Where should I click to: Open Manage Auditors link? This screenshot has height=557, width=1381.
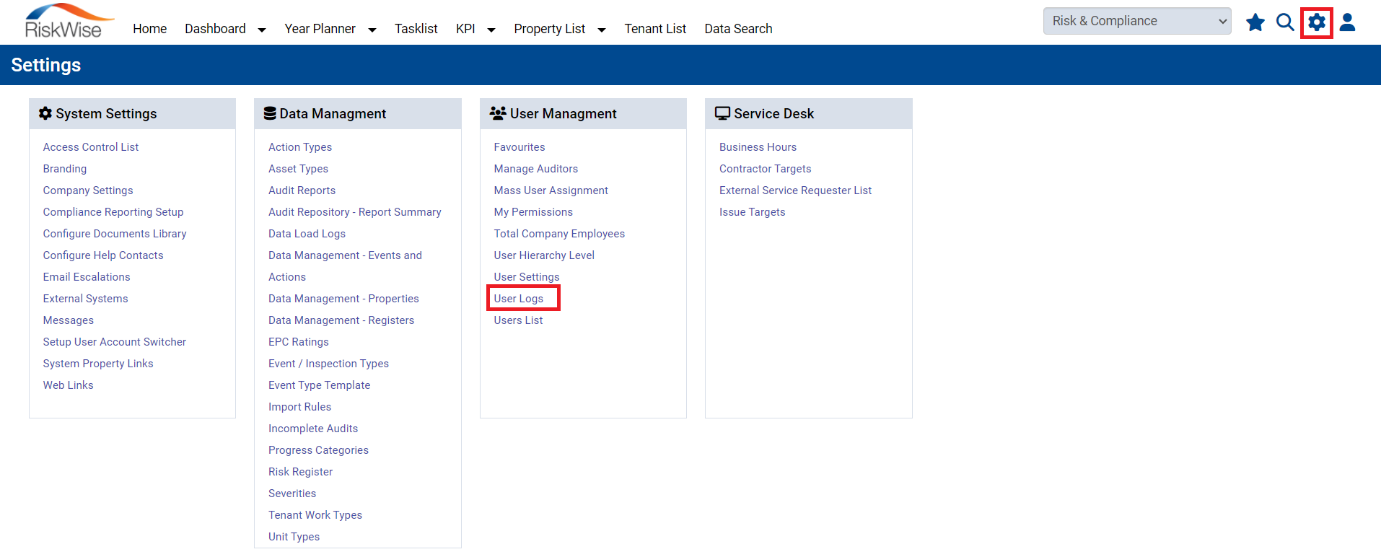[x=536, y=169]
